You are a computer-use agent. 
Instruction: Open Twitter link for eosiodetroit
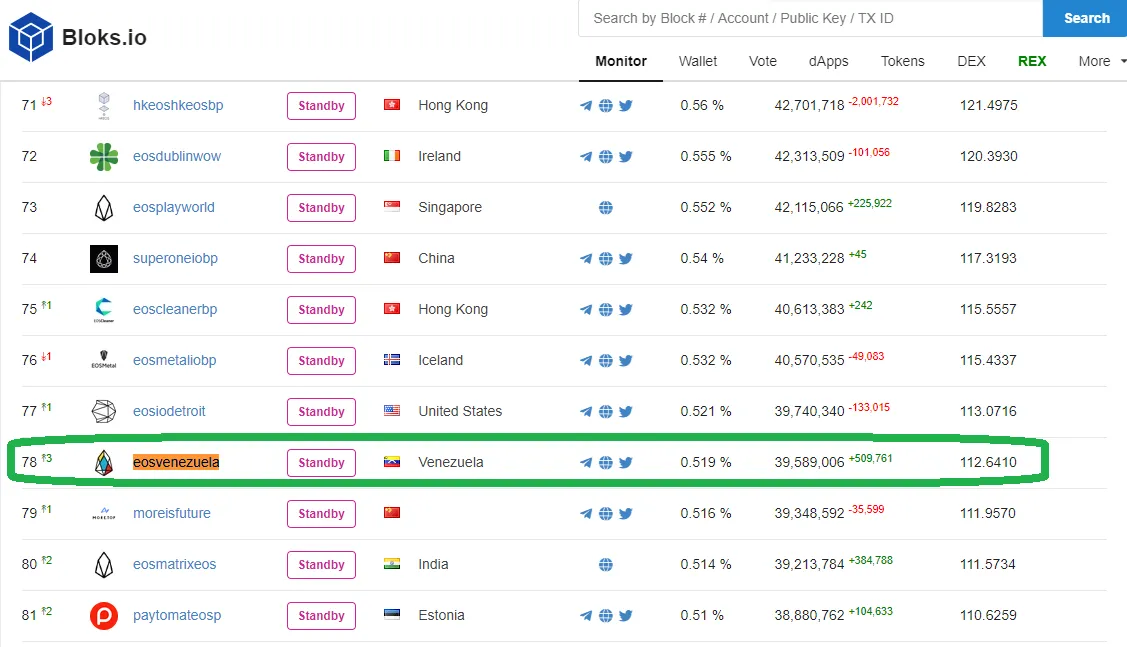[x=626, y=412]
